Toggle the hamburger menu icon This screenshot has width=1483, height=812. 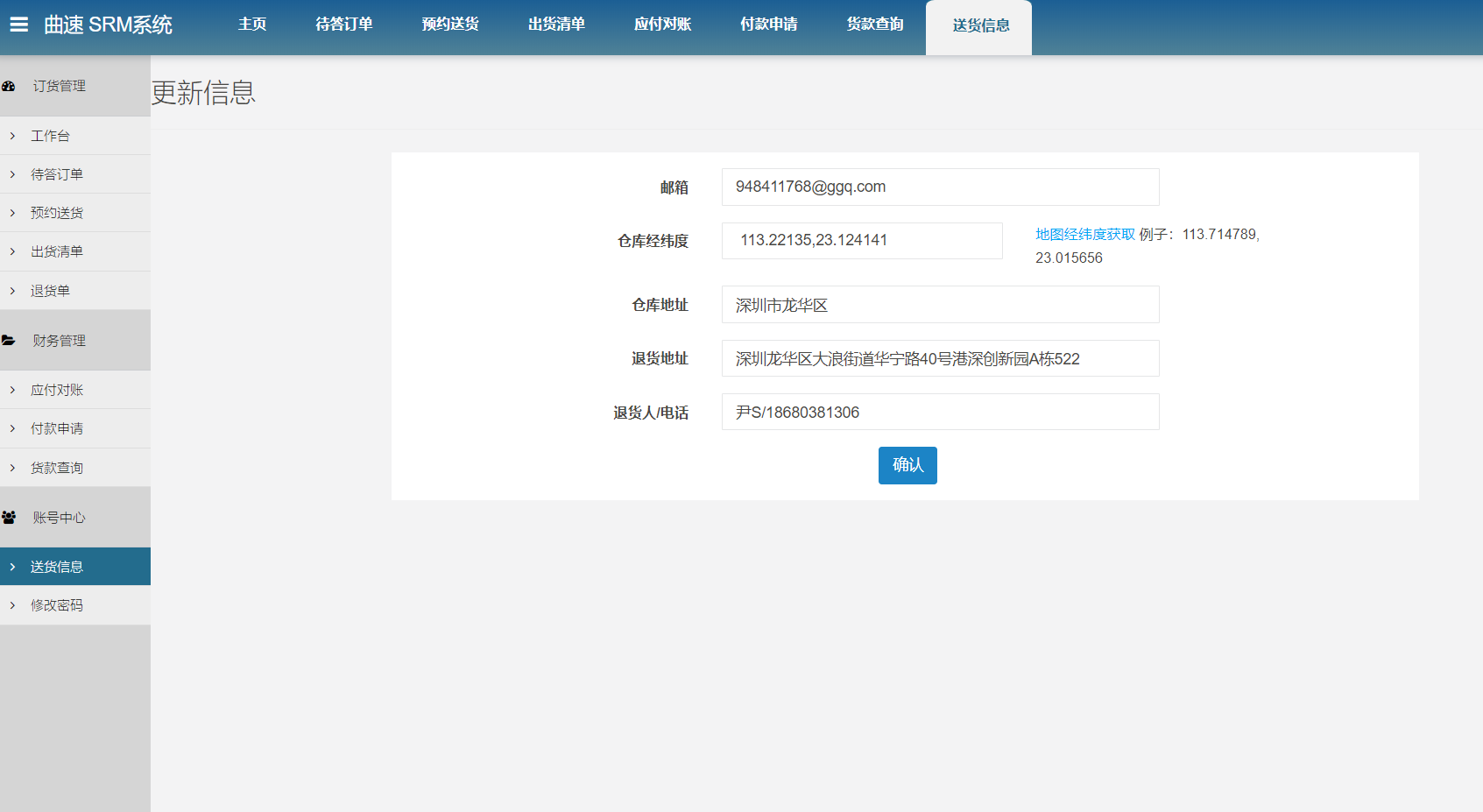pyautogui.click(x=18, y=25)
